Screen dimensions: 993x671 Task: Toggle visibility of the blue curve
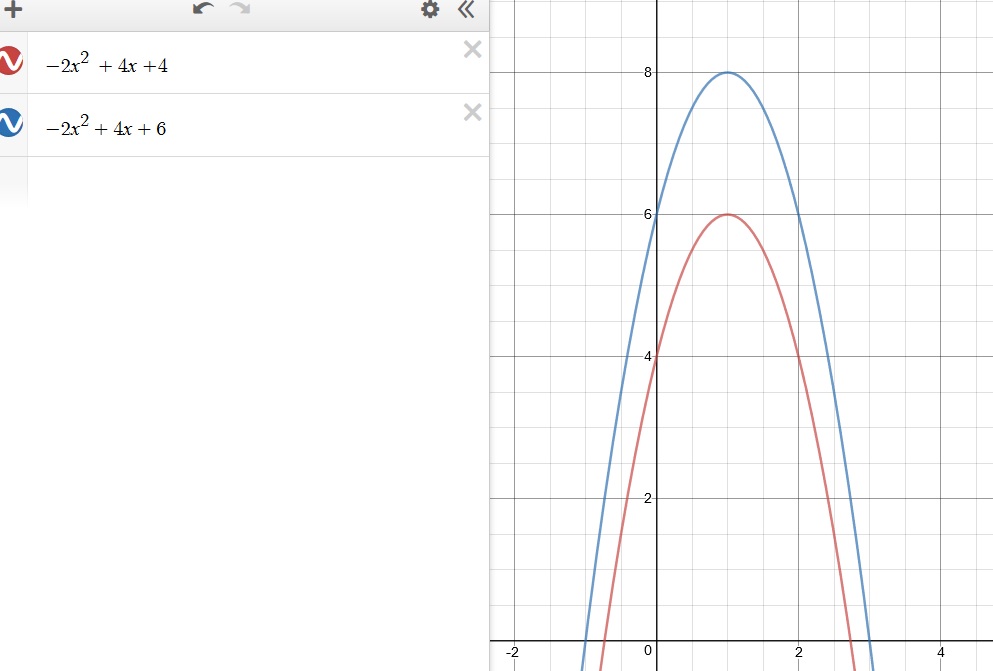10,123
